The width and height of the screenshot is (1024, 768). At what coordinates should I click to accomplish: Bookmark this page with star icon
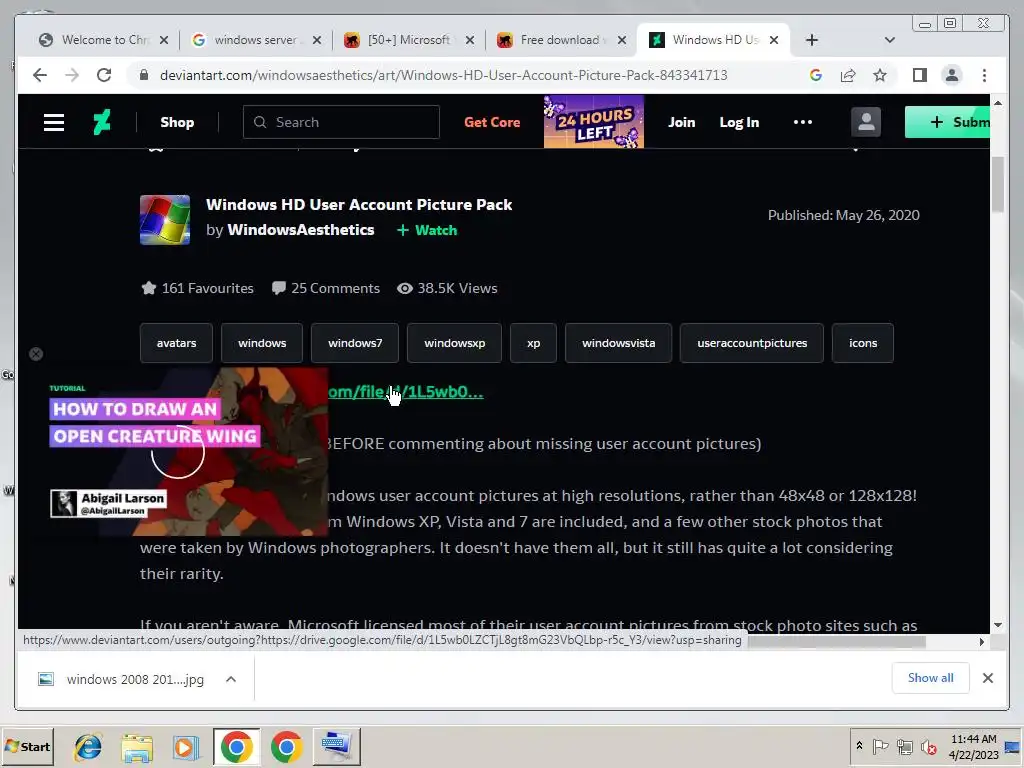coord(880,75)
